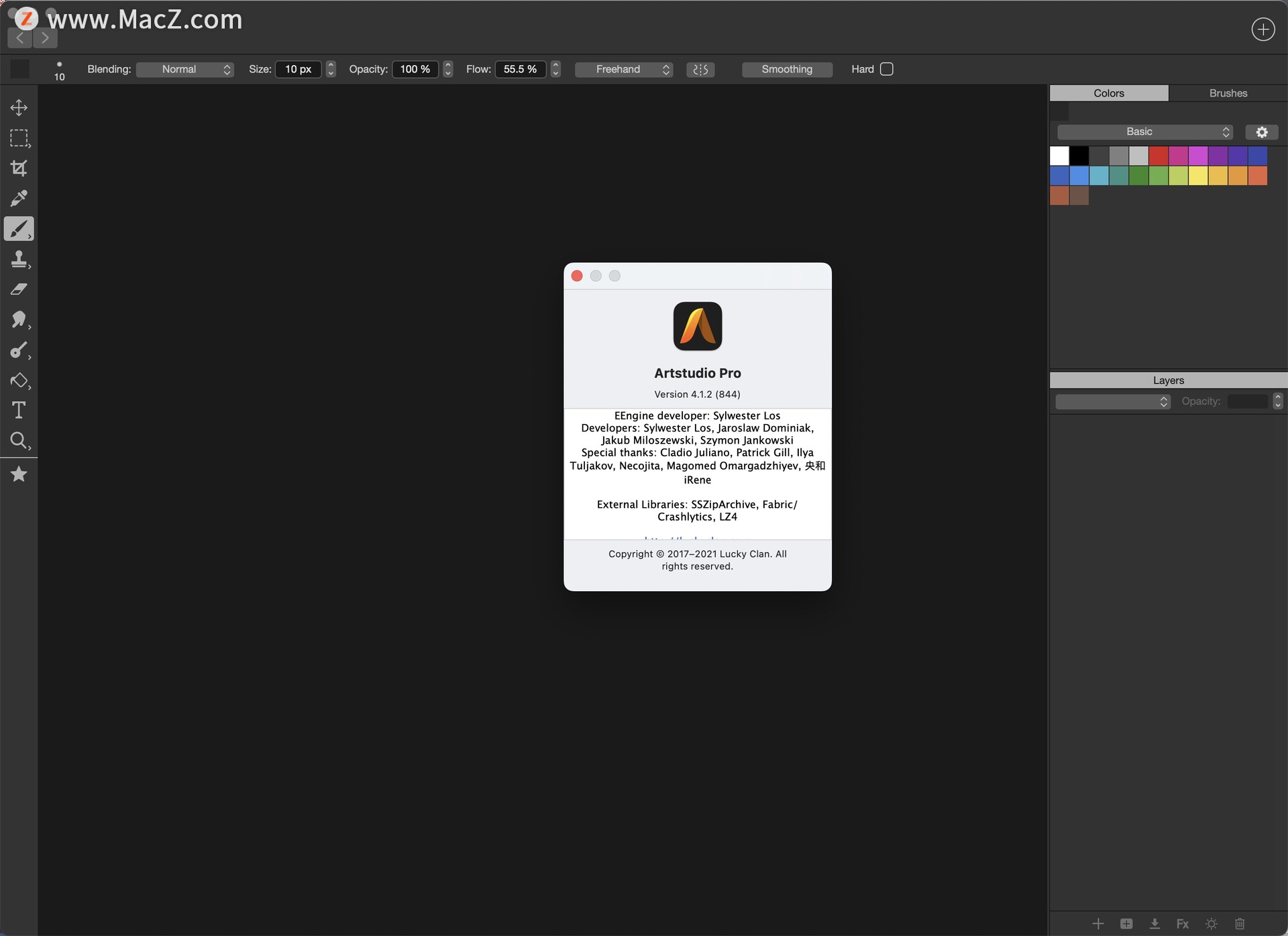Select the Paint Bucket fill tool

tap(19, 380)
